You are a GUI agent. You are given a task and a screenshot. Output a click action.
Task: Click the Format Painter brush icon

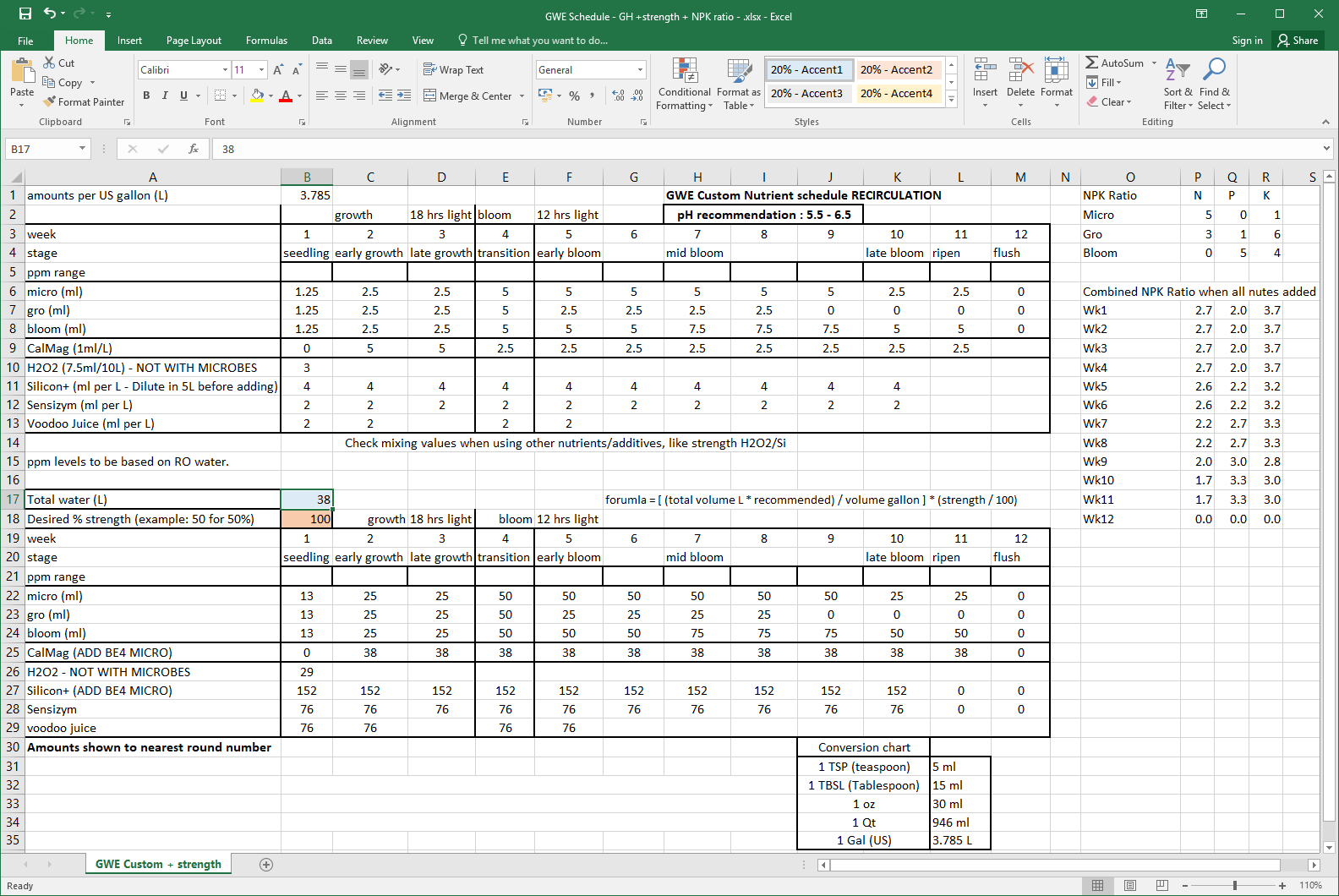[x=50, y=102]
